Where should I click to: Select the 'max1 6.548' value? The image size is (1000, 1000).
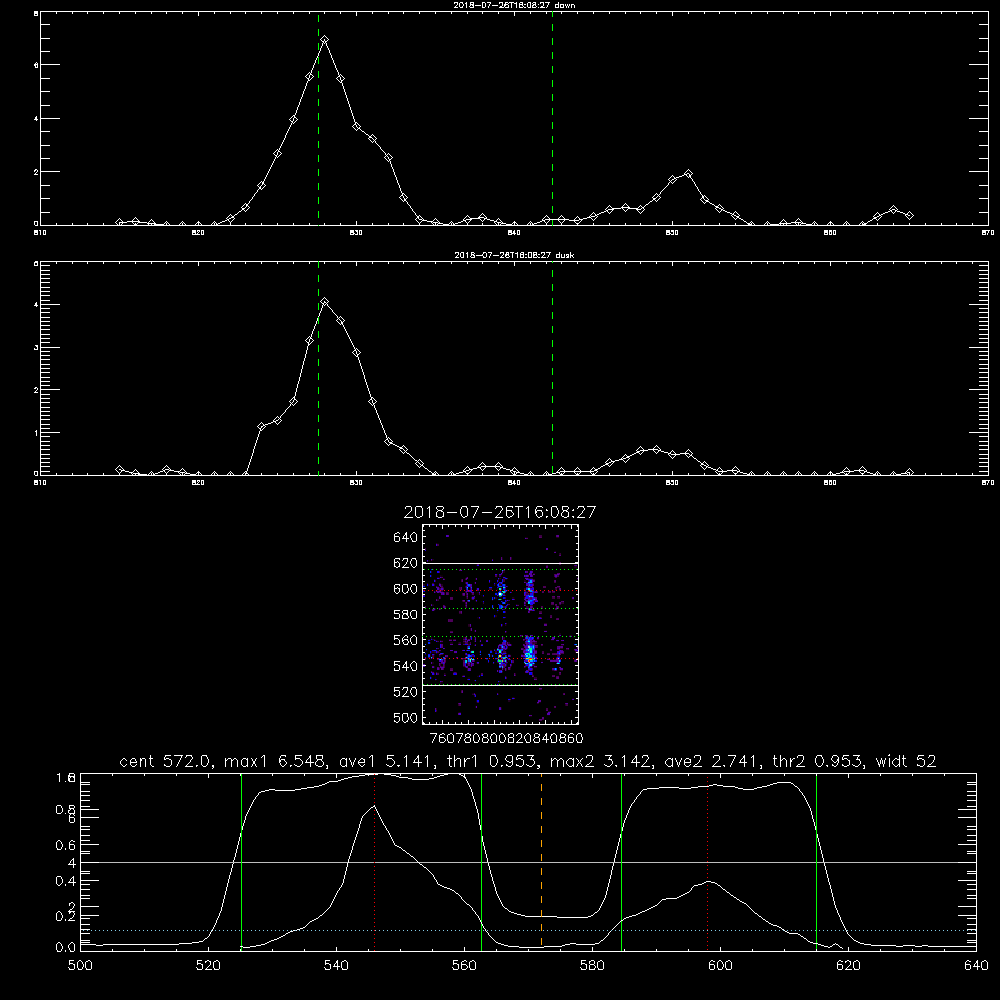[x=276, y=761]
